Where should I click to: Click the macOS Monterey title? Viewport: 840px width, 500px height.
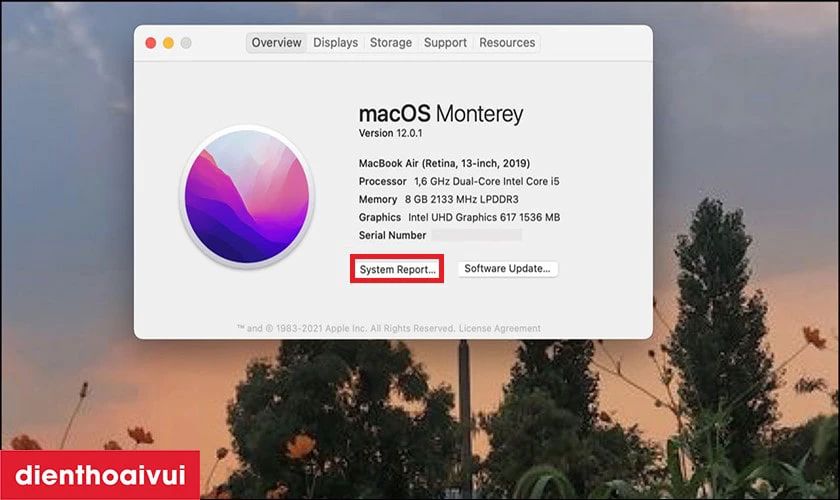(x=440, y=114)
